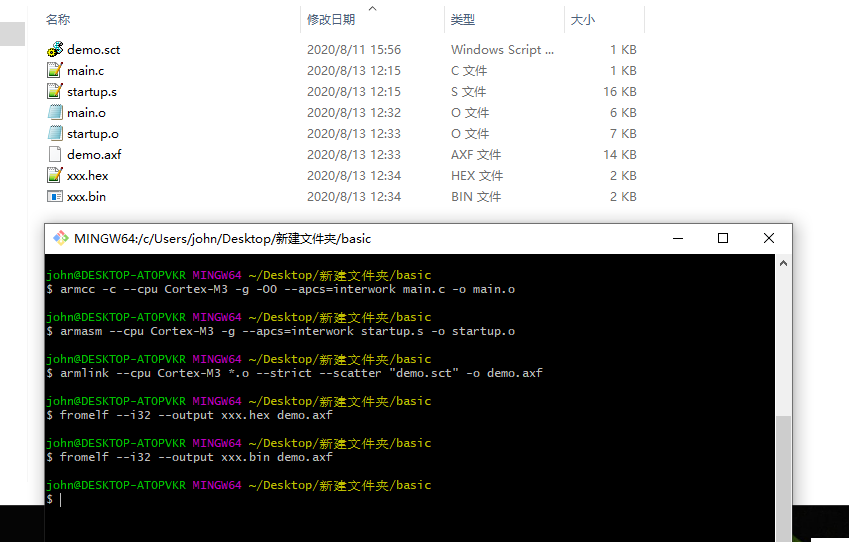The width and height of the screenshot is (849, 542).
Task: Click the startup.s file name
Action: pos(92,92)
